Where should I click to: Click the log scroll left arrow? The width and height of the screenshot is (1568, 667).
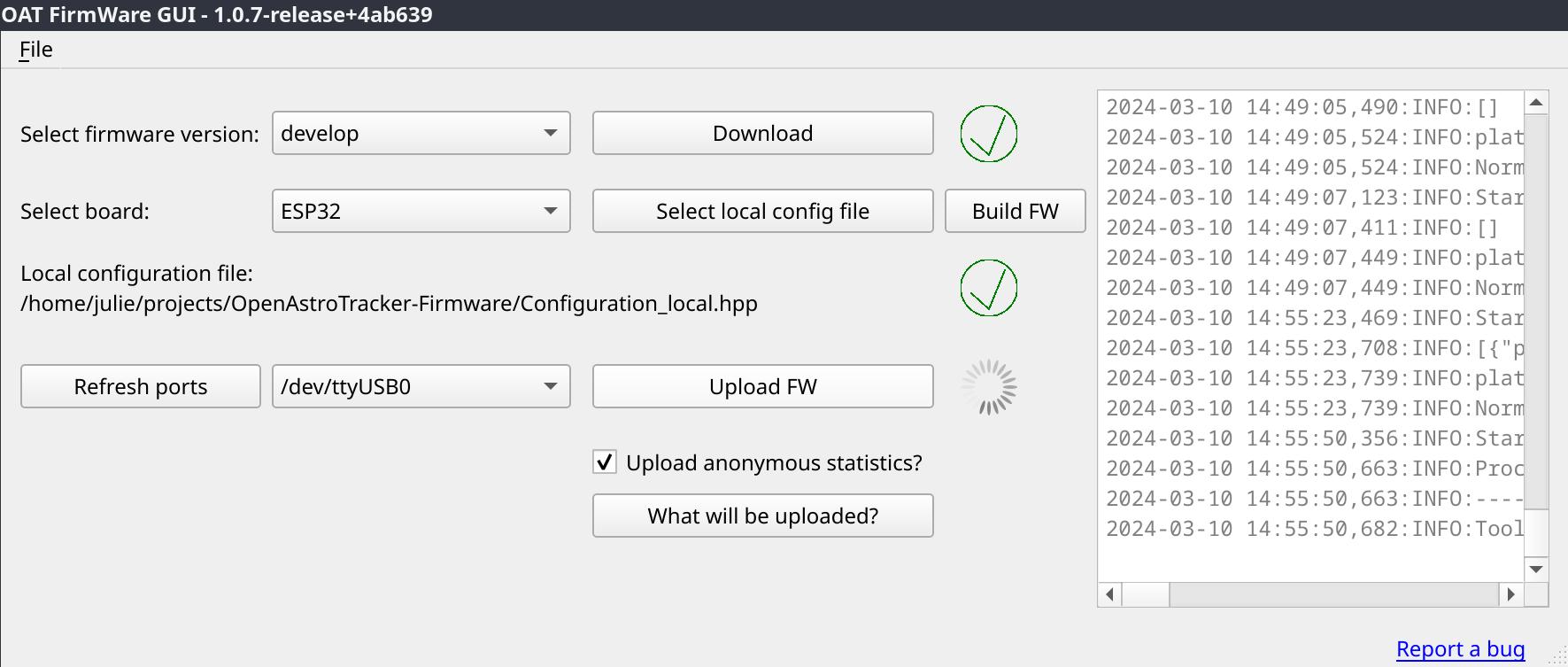(1109, 594)
